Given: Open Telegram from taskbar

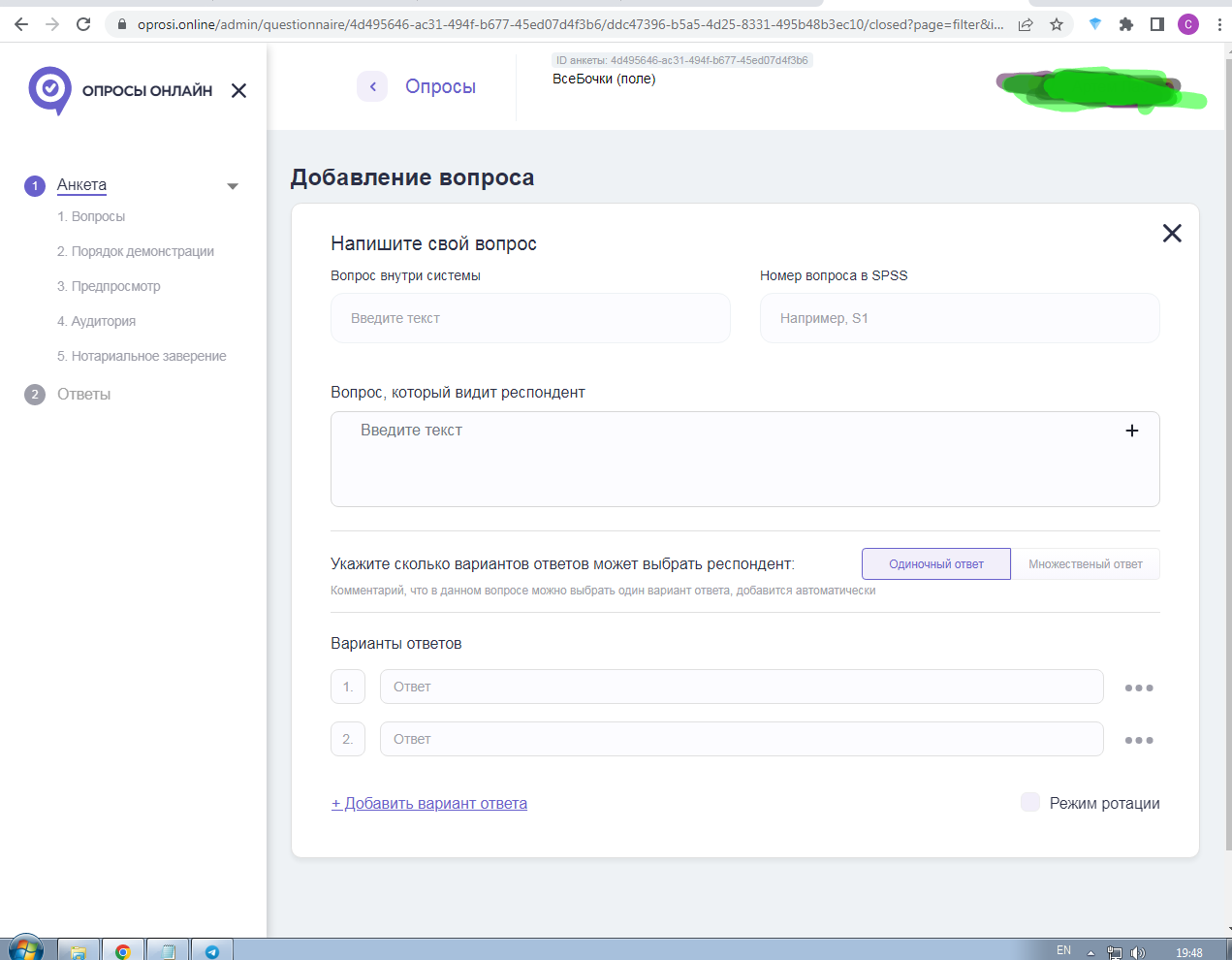Looking at the screenshot, I should point(212,950).
